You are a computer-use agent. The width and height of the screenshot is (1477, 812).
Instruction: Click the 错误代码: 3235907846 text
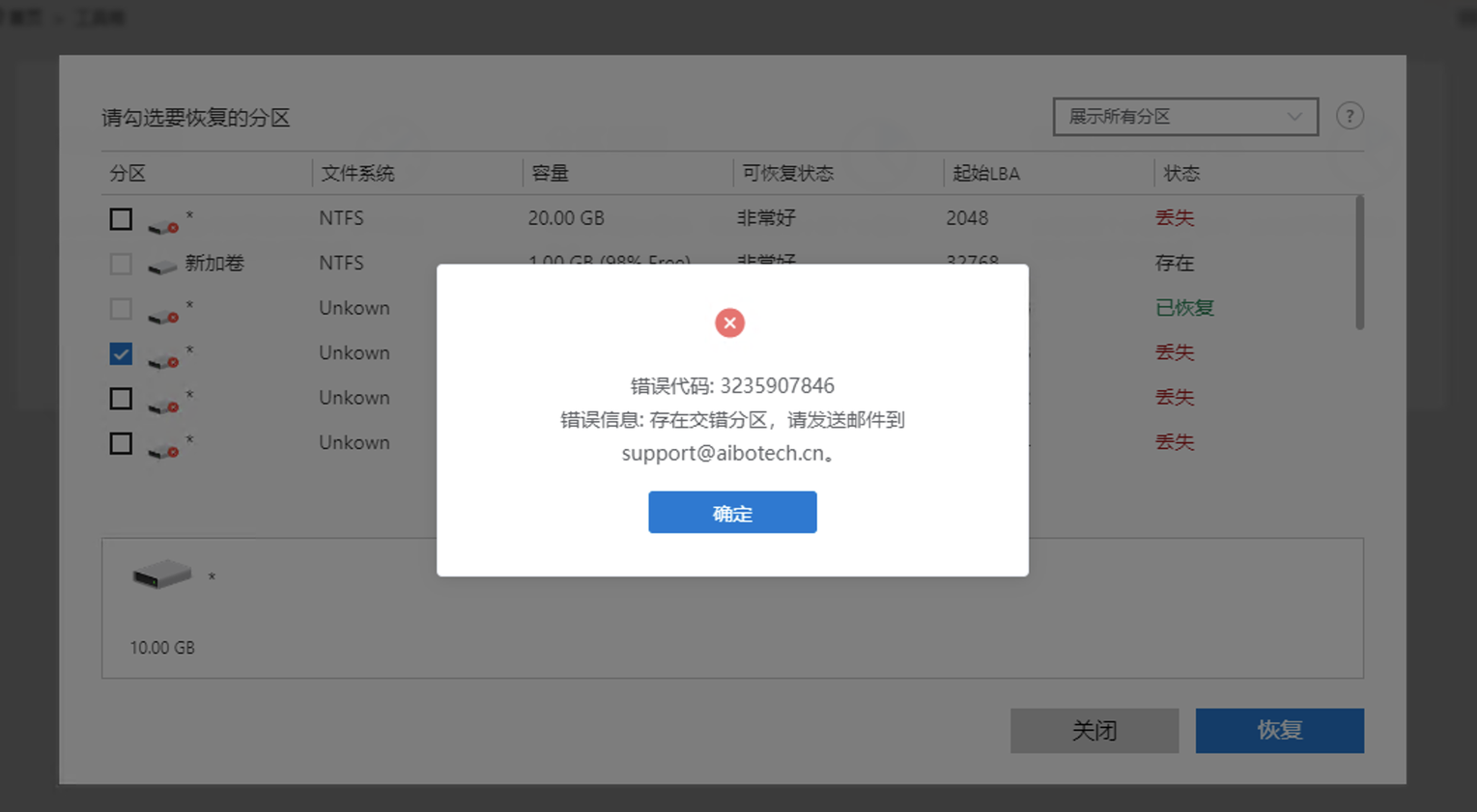pos(732,386)
